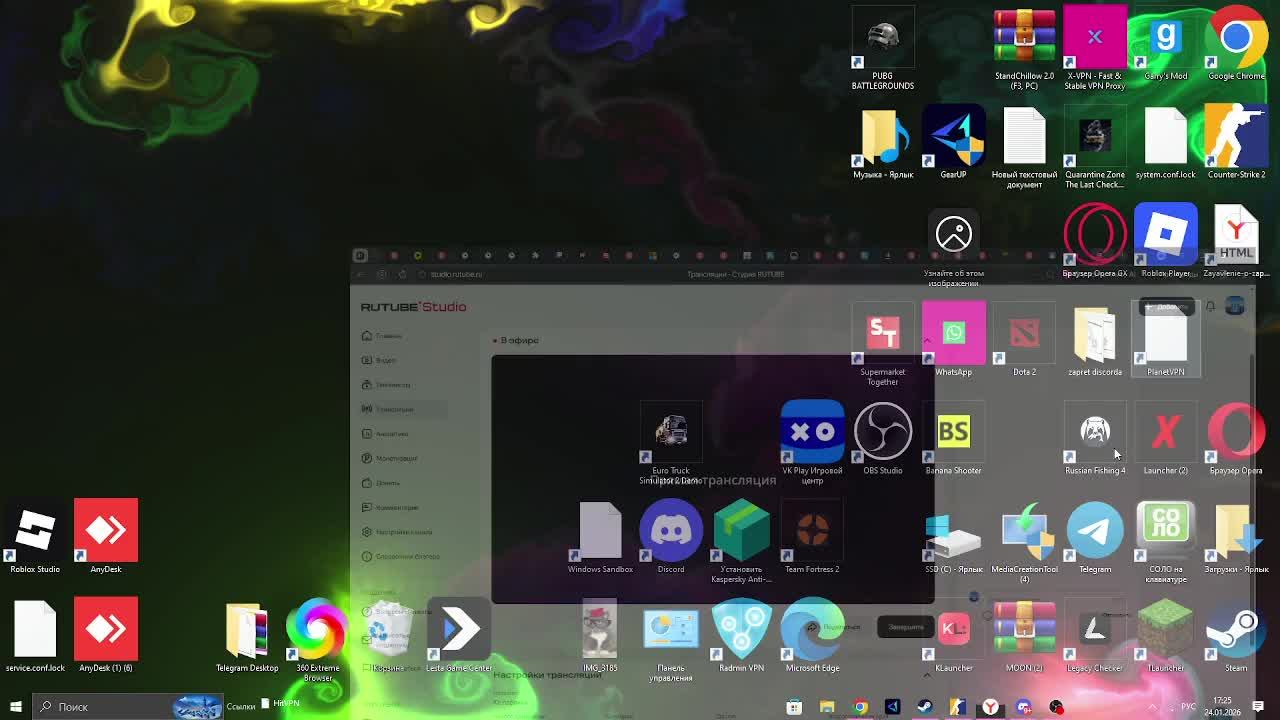Image resolution: width=1280 pixels, height=720 pixels.
Task: Open the Корзина recycle bin icon
Action: [x=388, y=629]
